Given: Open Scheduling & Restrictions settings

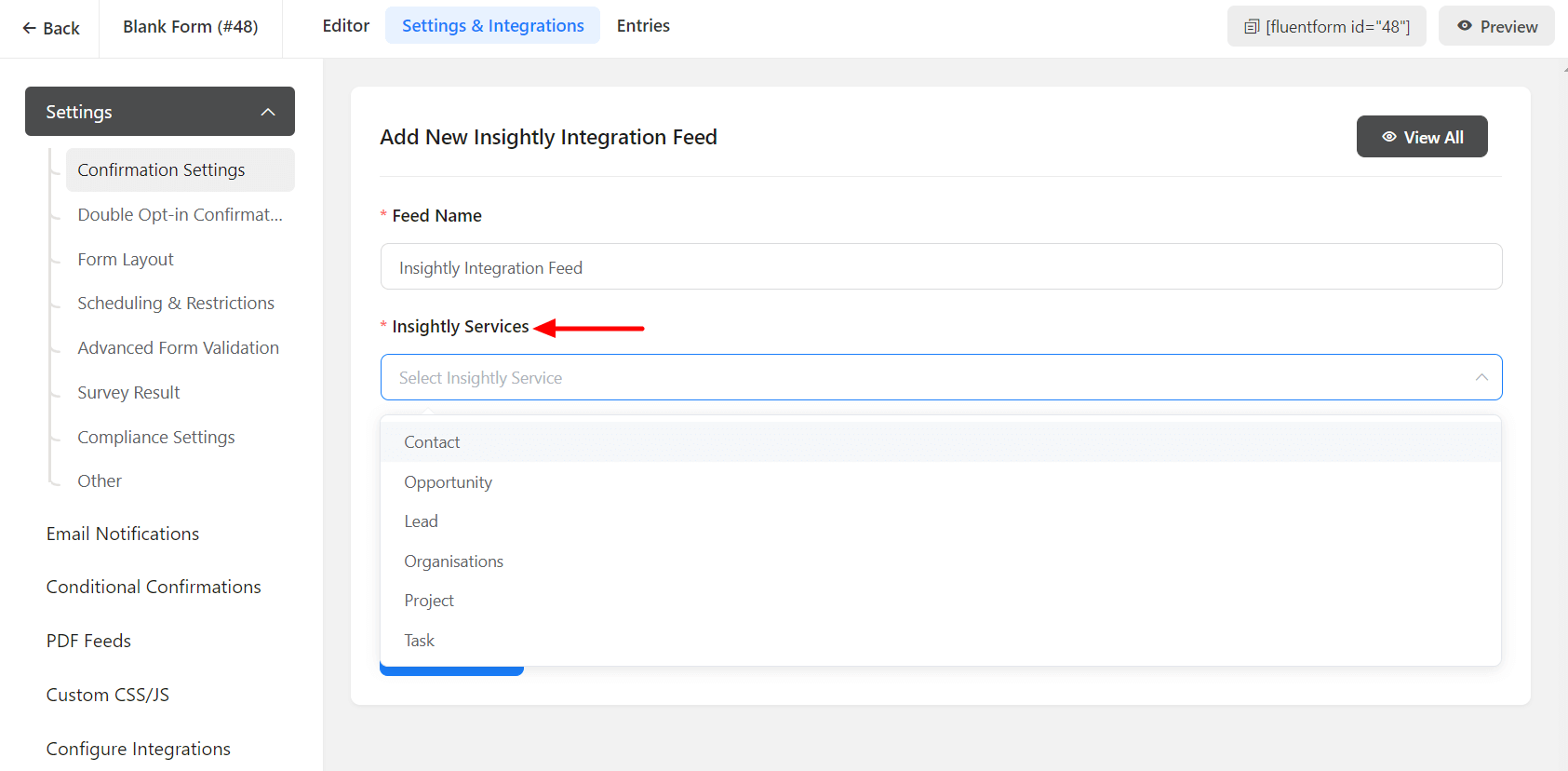Looking at the screenshot, I should tap(176, 304).
